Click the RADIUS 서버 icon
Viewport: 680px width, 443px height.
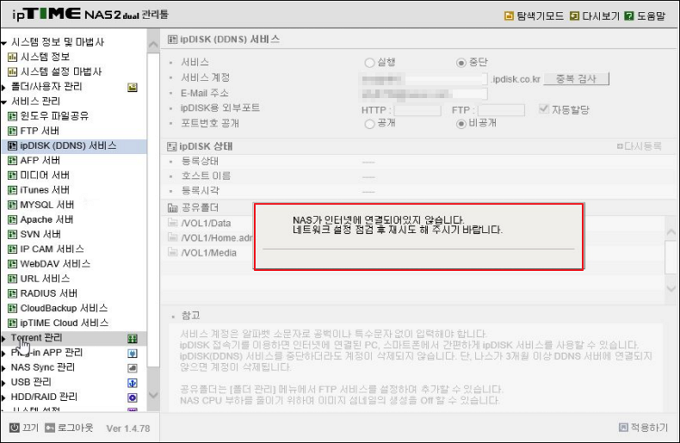pos(13,293)
